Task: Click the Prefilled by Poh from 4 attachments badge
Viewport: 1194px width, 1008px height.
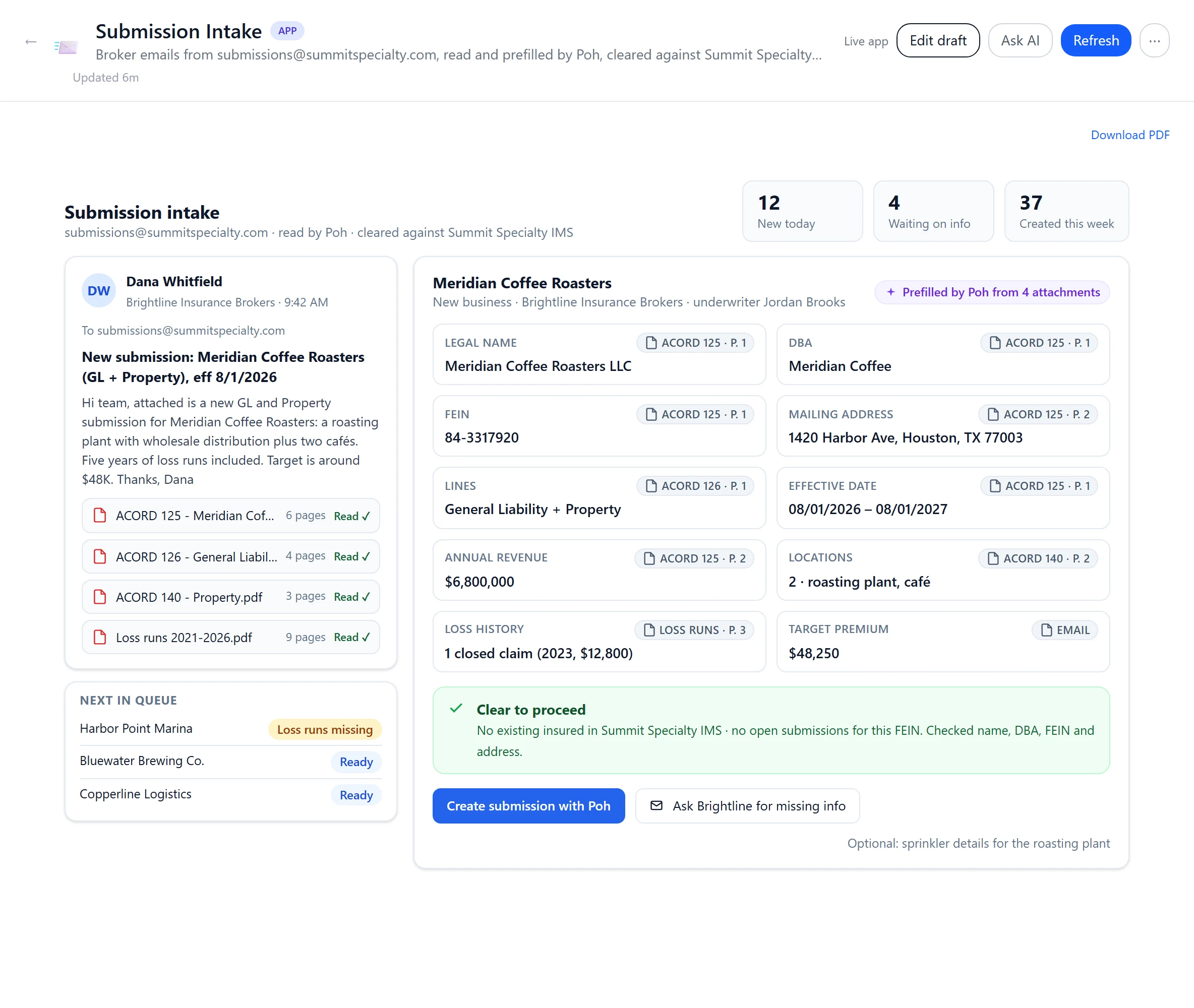Action: click(x=992, y=292)
